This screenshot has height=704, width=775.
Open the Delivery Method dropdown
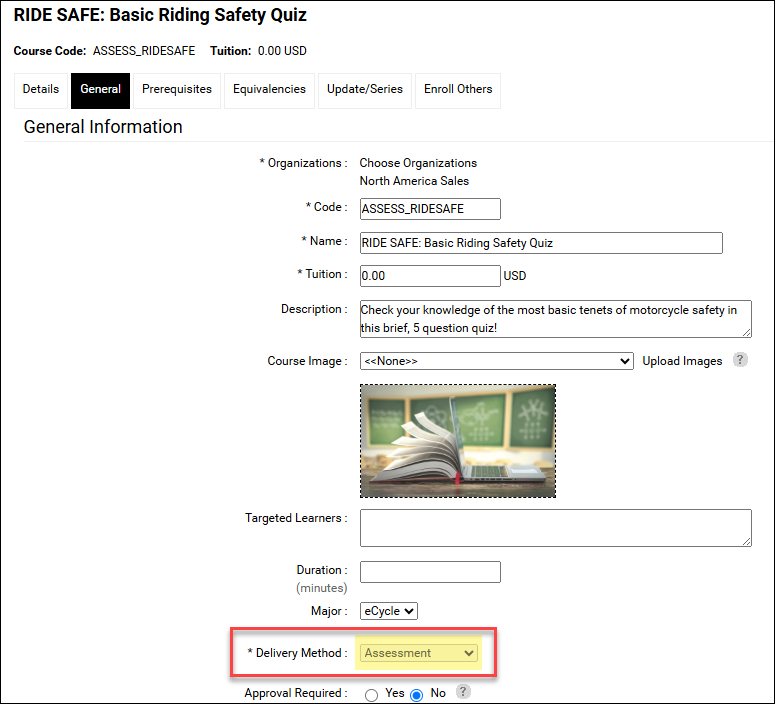(420, 654)
